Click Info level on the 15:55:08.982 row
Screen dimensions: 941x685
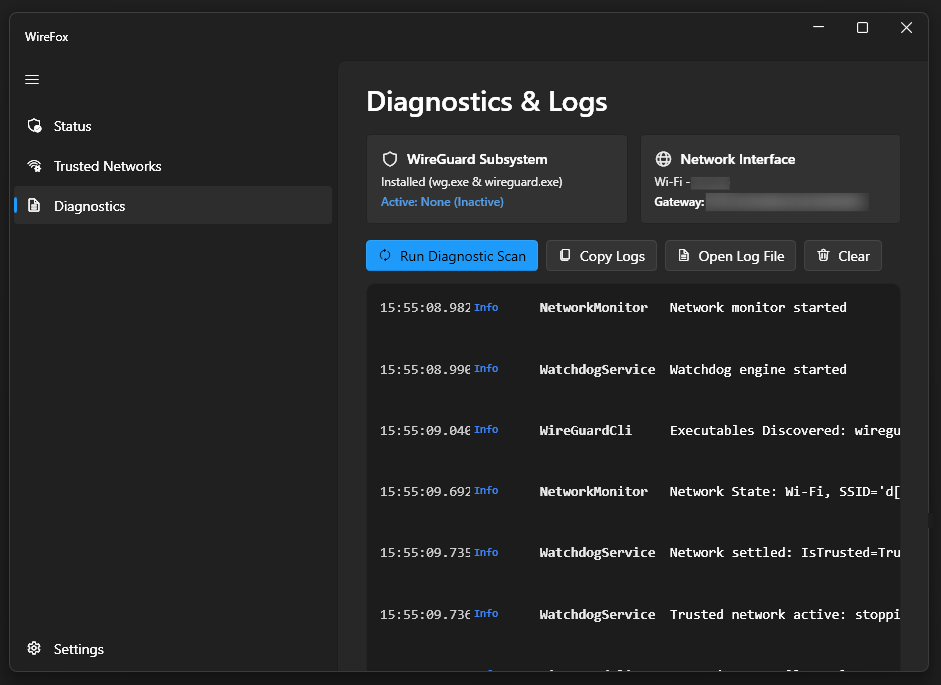(x=486, y=307)
